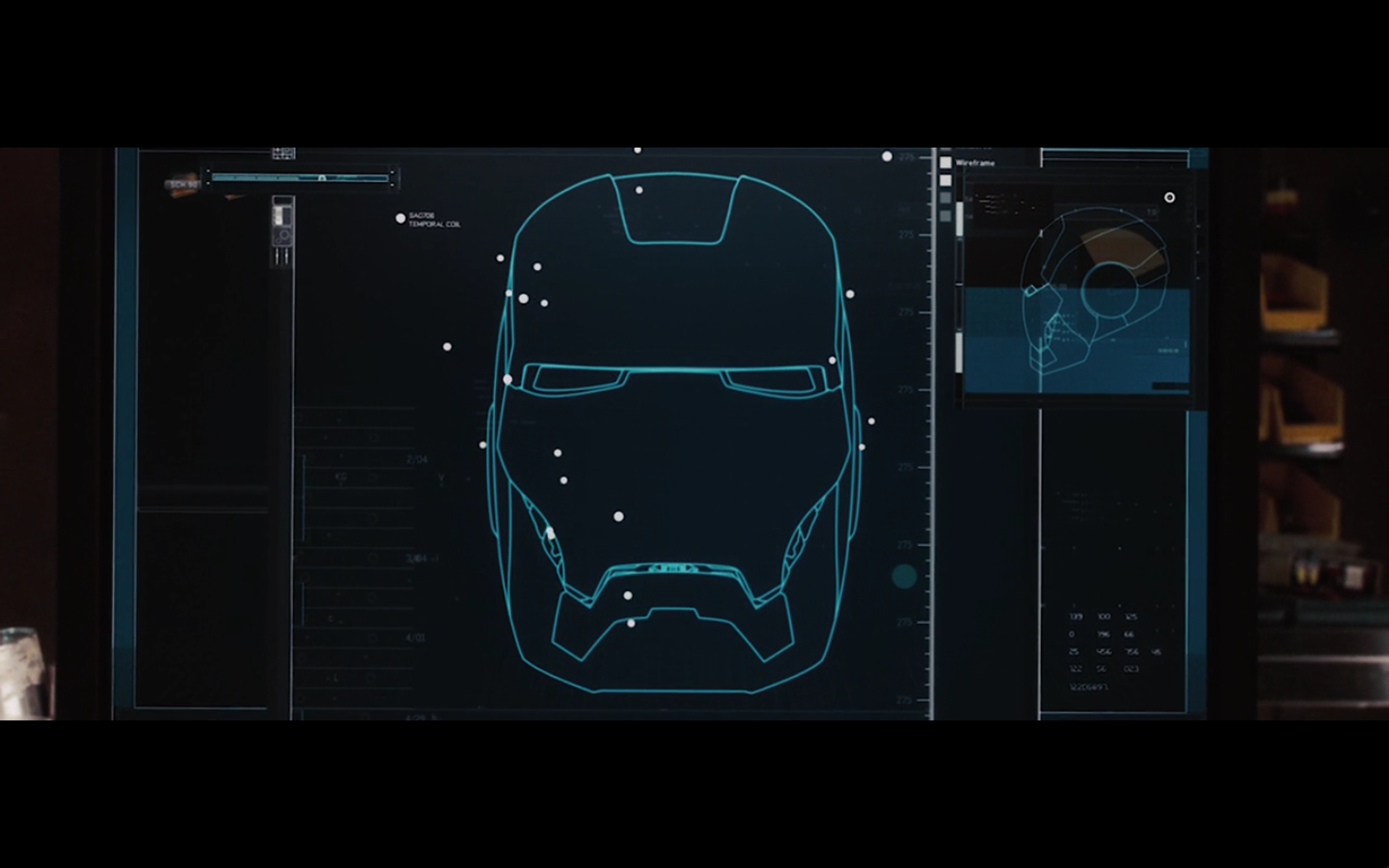Viewport: 1389px width, 868px height.
Task: Click the Wireframe label
Action: 975,163
